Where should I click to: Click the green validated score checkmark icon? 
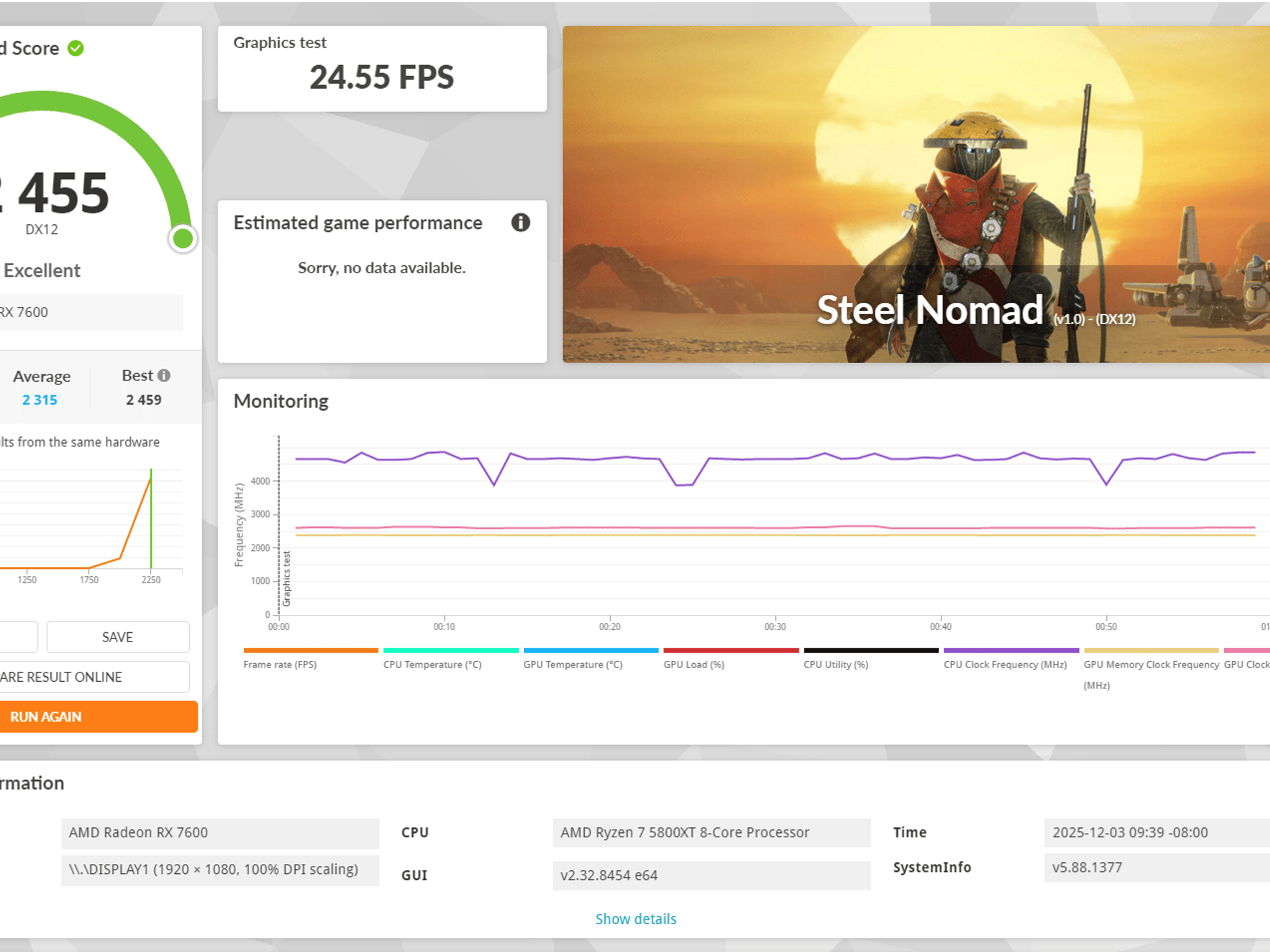[x=76, y=48]
